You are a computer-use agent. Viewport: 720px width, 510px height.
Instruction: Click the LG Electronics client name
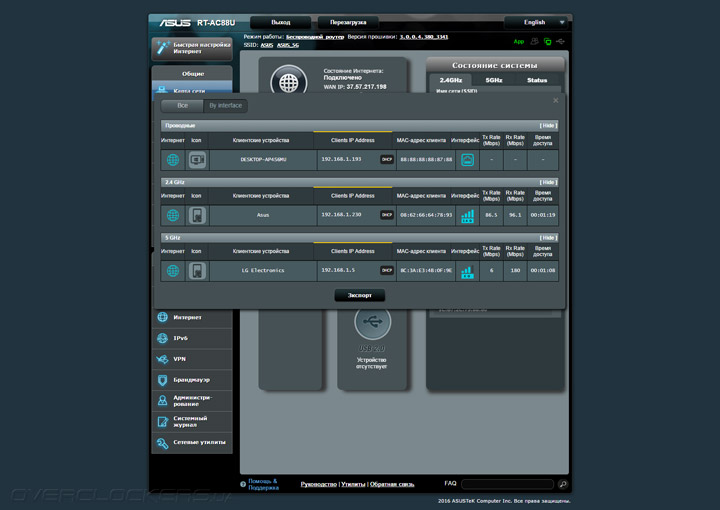click(263, 271)
